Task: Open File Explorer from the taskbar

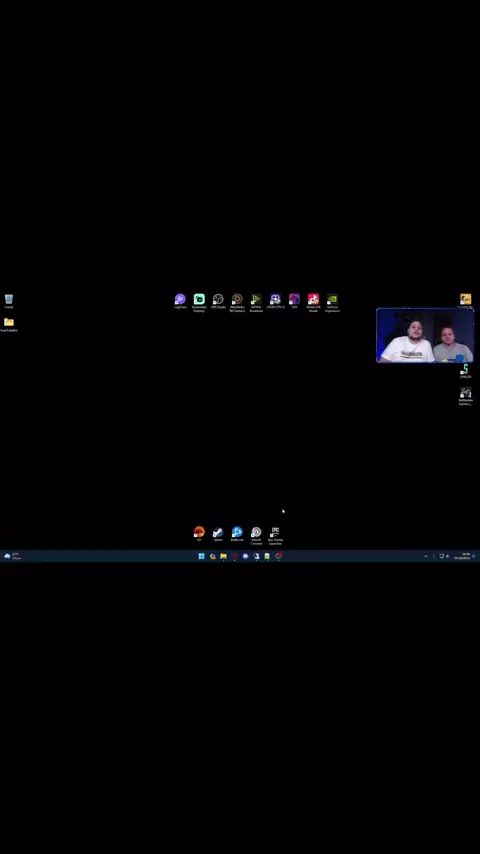Action: [223, 556]
